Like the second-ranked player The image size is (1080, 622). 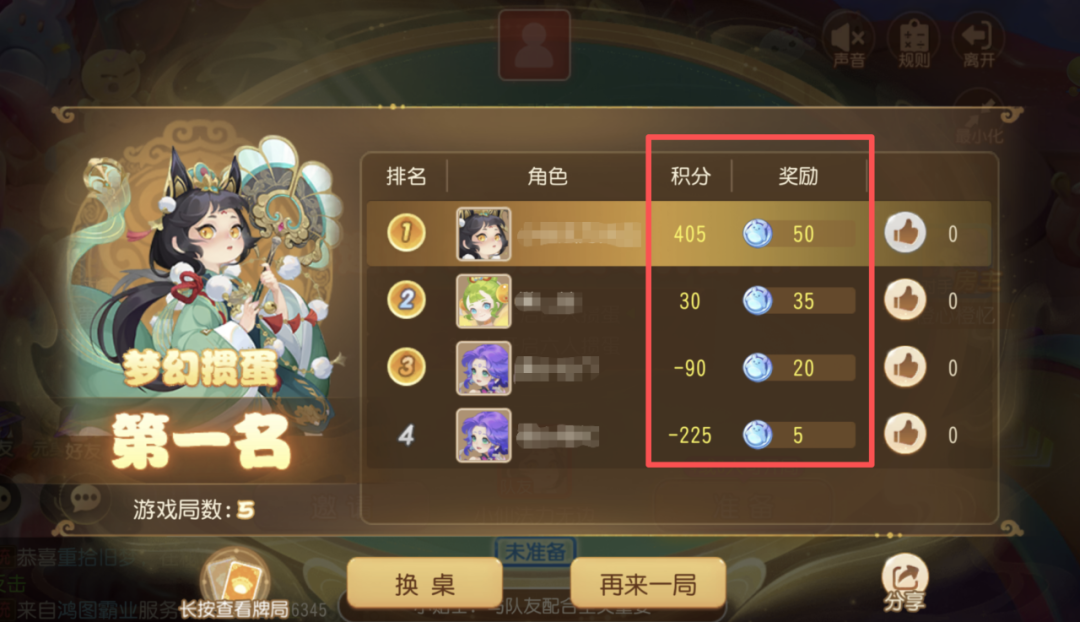[905, 300]
